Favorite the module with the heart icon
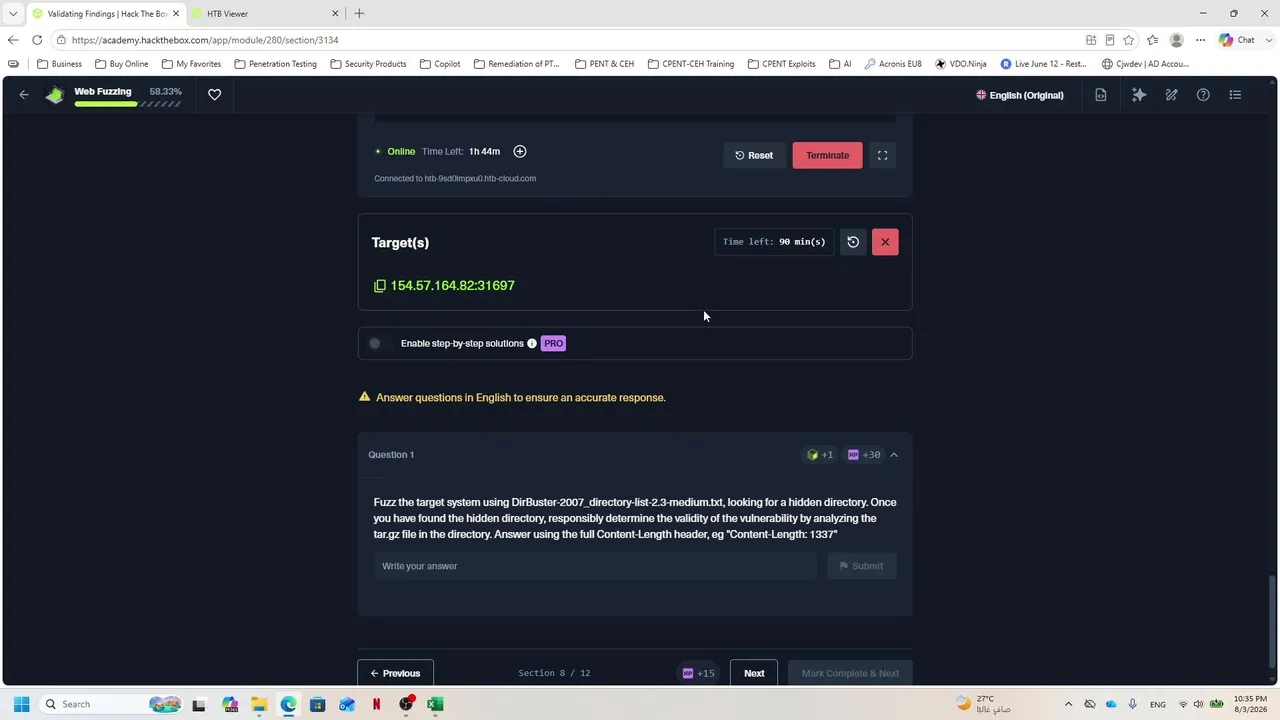 click(x=214, y=95)
